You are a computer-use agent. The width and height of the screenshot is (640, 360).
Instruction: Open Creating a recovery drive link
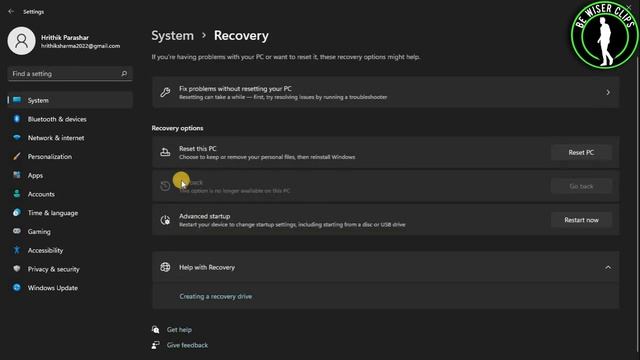coord(216,296)
